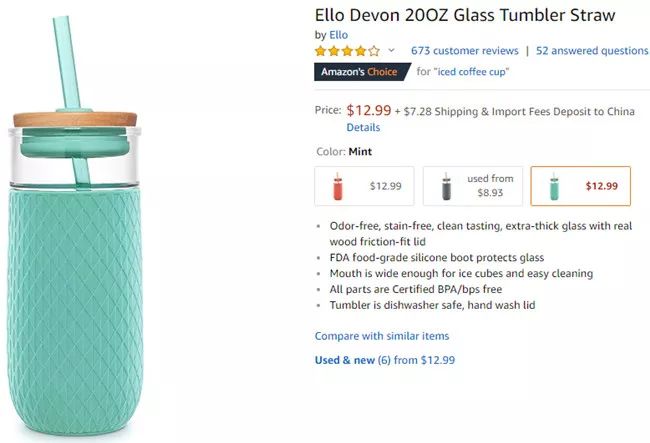Screen dimensions: 650x443
Task: Select the coral color option at $12.99
Action: (364, 185)
